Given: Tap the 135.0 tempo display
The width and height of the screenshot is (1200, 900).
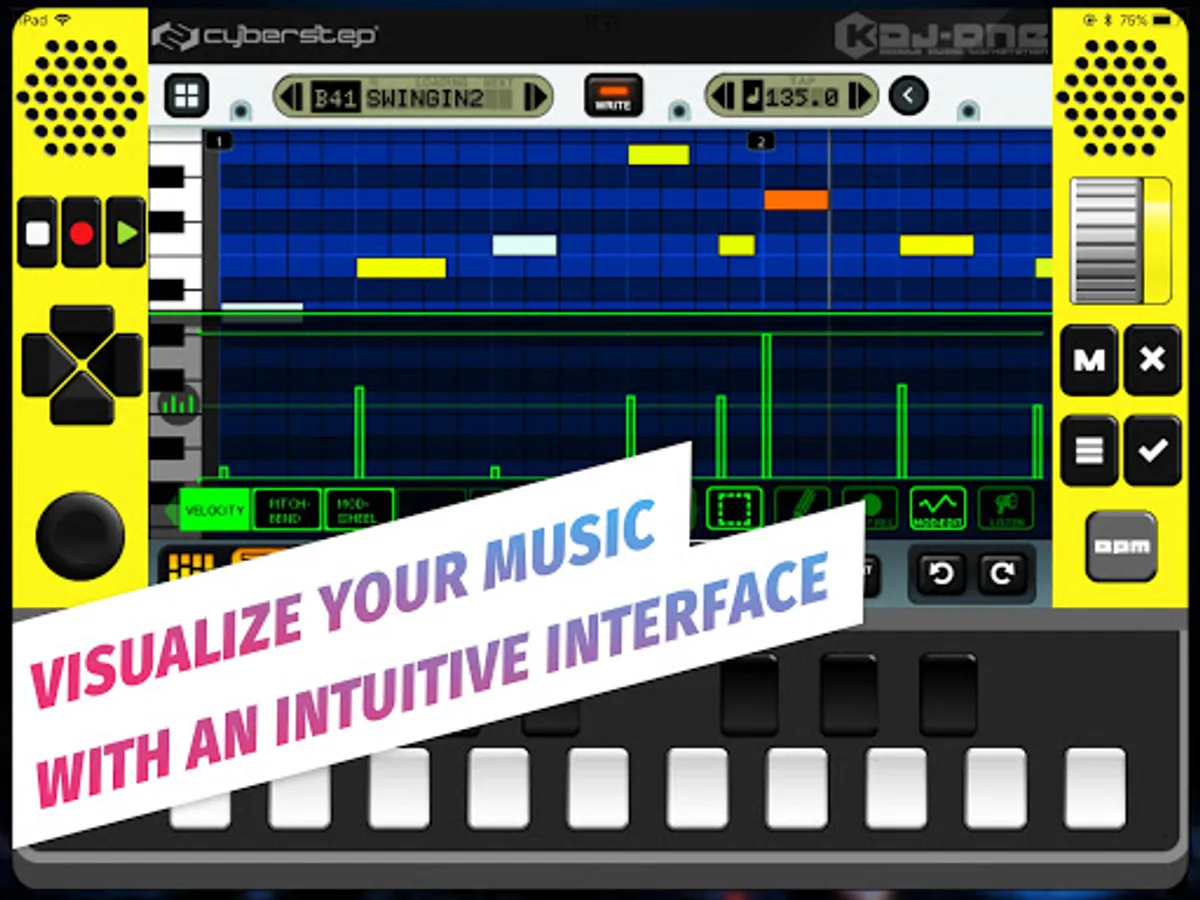Looking at the screenshot, I should pyautogui.click(x=791, y=97).
